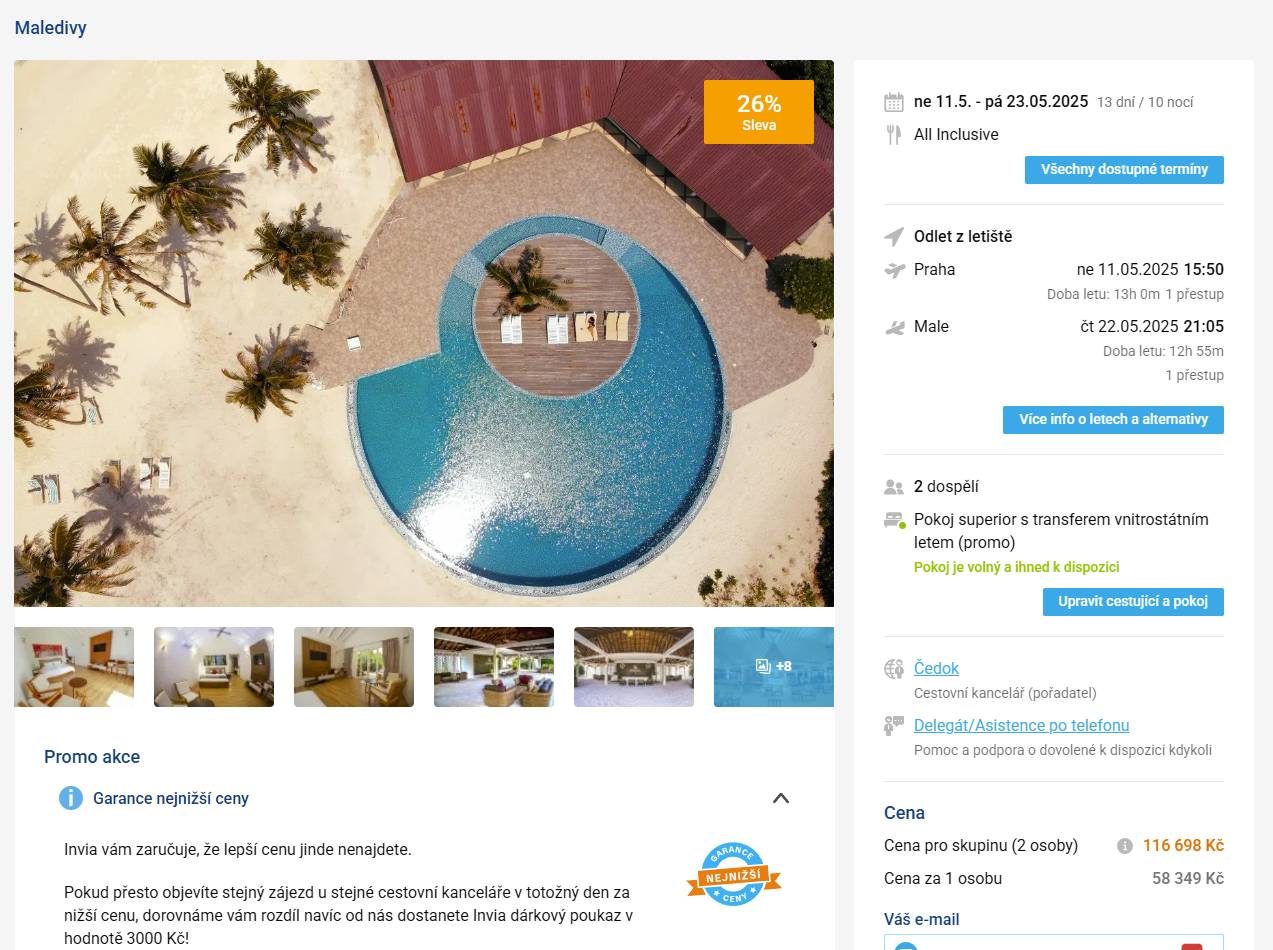Click the Garance nejnižší ceny badge
This screenshot has width=1273, height=950.
733,875
